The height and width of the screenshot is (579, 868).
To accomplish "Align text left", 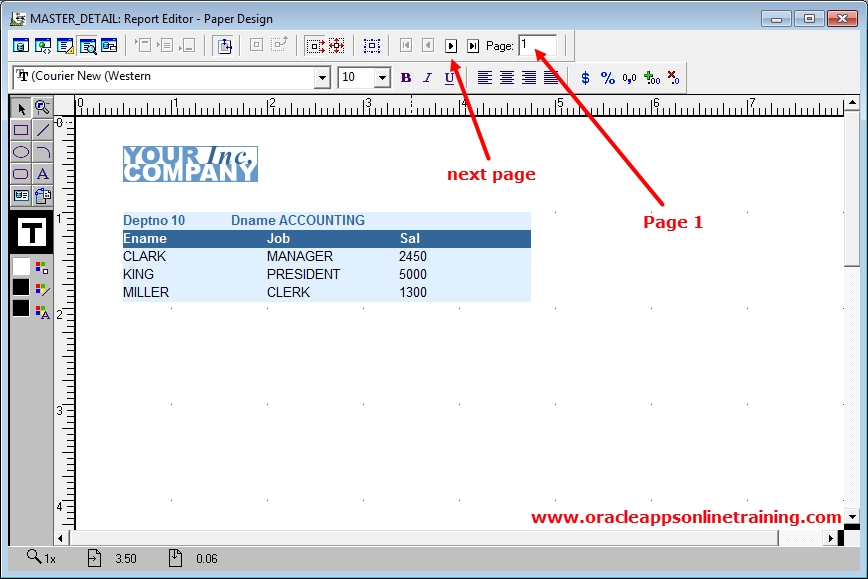I will point(485,77).
